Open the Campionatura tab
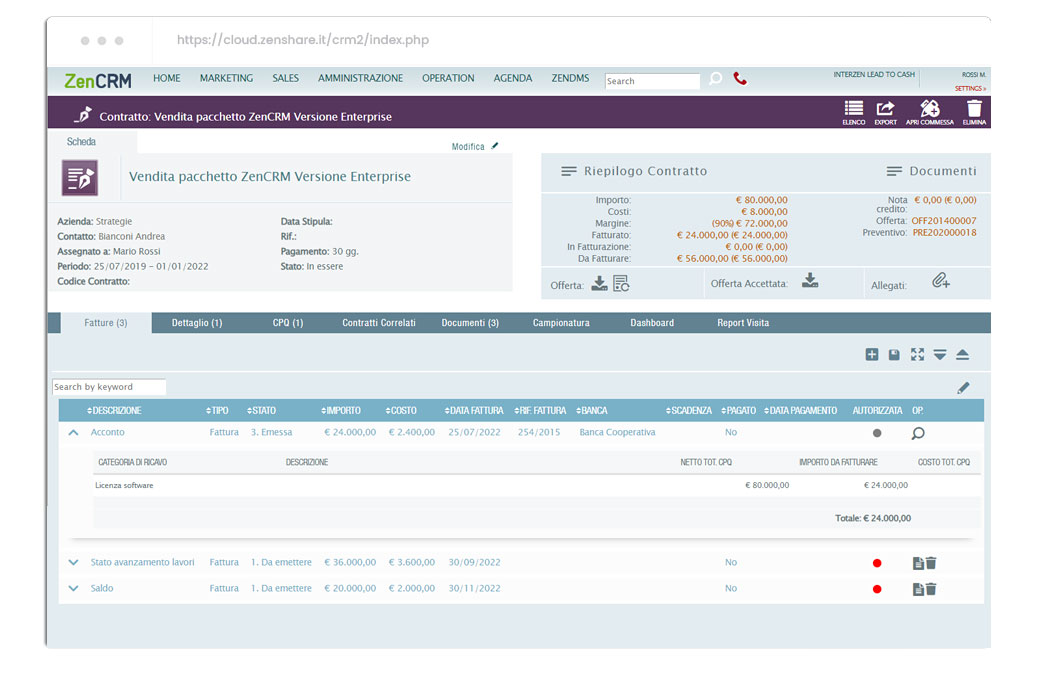Image resolution: width=1039 pixels, height=689 pixels. [561, 323]
